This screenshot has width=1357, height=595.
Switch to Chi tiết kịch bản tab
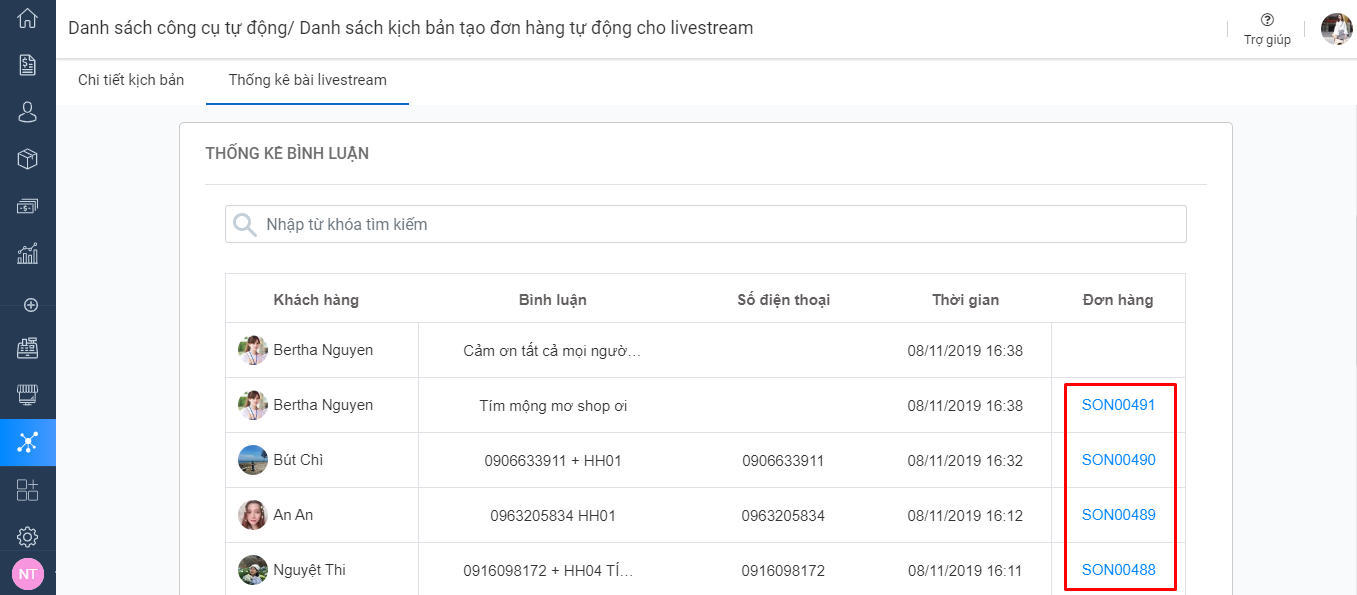click(x=131, y=80)
